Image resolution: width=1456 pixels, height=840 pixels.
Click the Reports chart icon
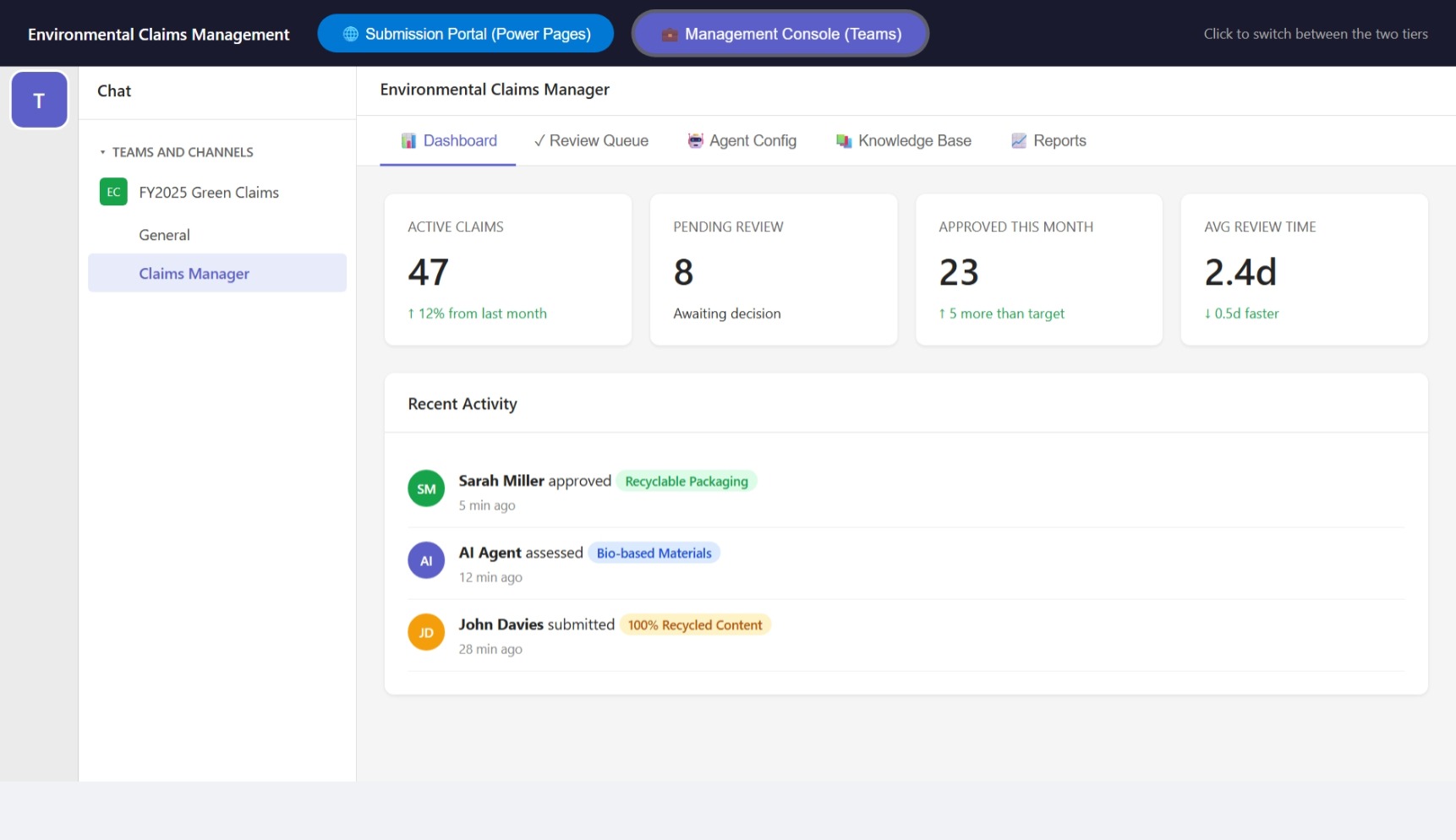point(1019,140)
